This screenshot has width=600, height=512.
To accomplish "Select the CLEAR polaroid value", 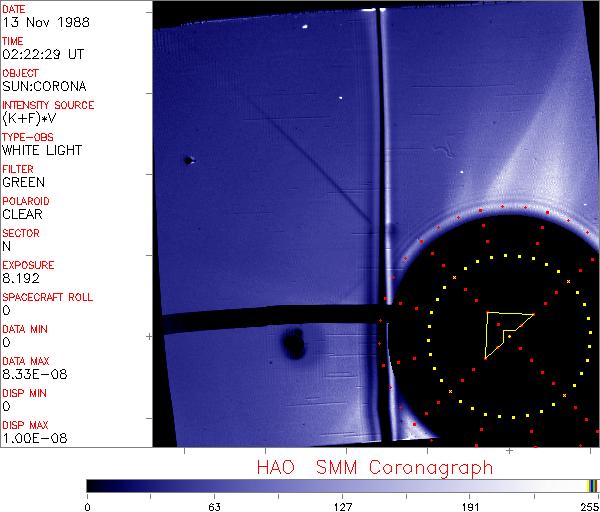I will pyautogui.click(x=23, y=214).
